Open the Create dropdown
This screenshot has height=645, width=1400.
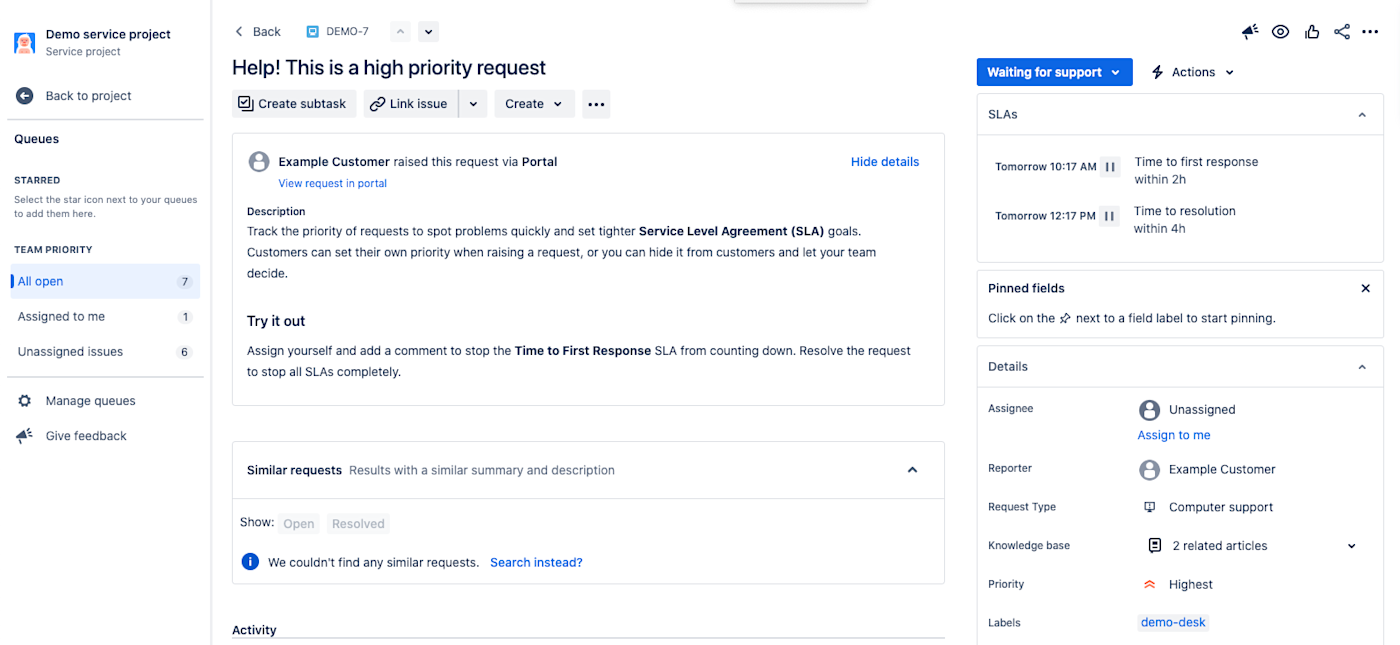click(x=534, y=104)
